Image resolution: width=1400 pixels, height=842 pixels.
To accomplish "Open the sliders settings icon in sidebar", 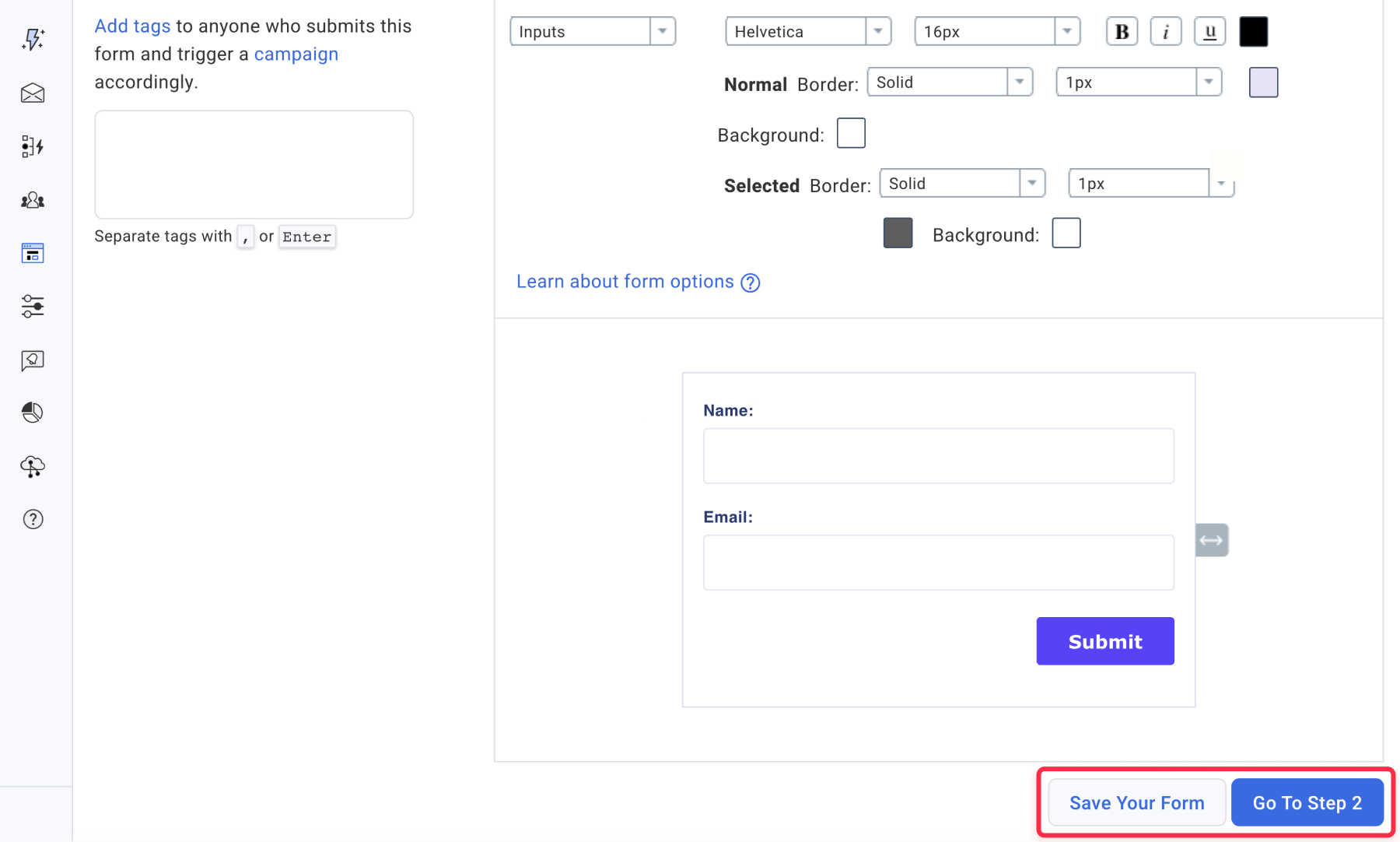I will (33, 307).
